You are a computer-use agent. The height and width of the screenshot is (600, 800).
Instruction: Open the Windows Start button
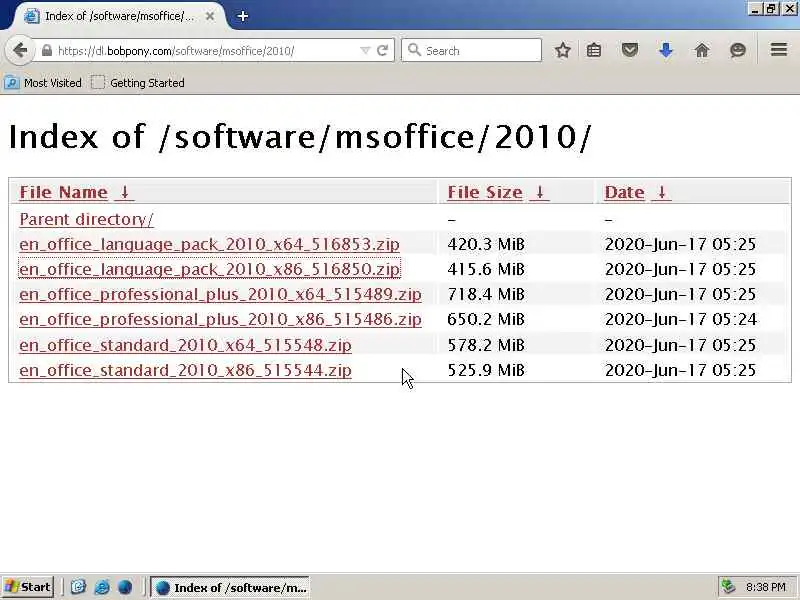click(28, 587)
